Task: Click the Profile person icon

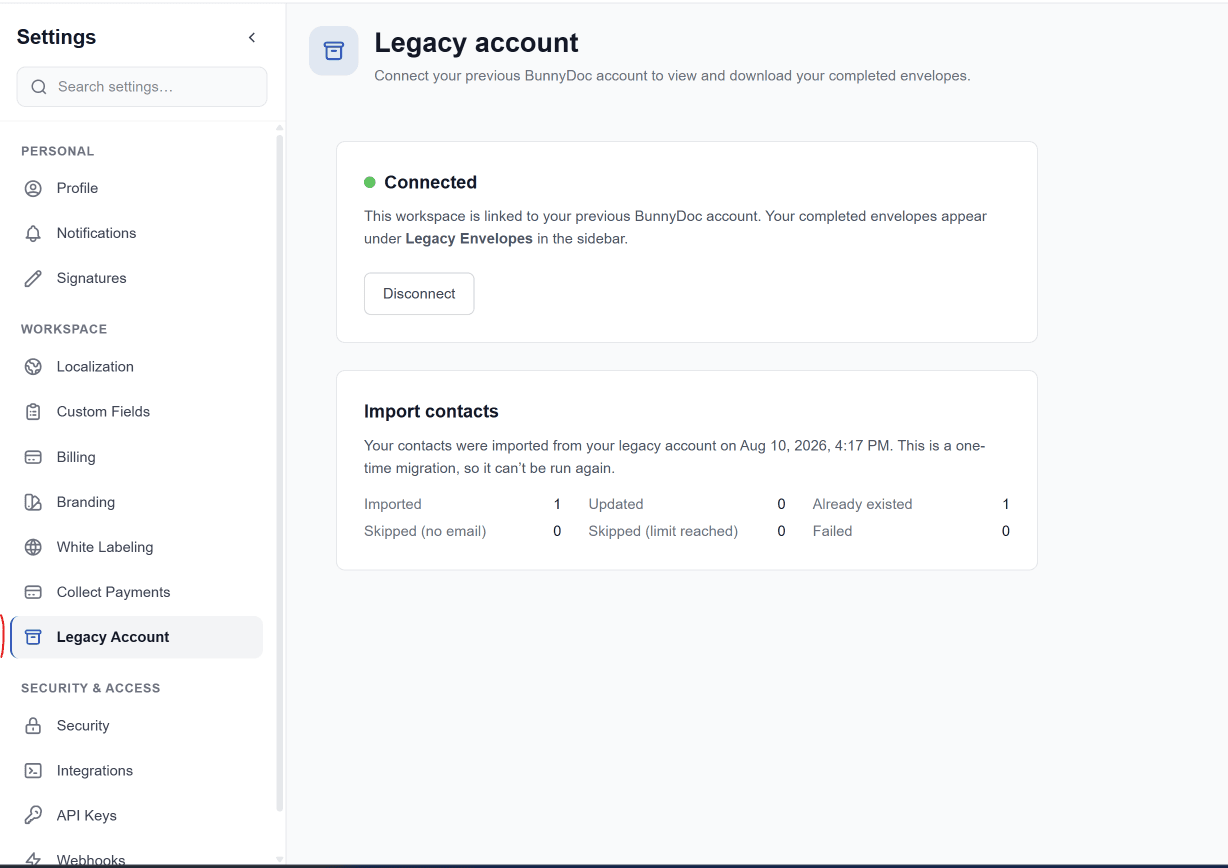Action: click(x=33, y=188)
